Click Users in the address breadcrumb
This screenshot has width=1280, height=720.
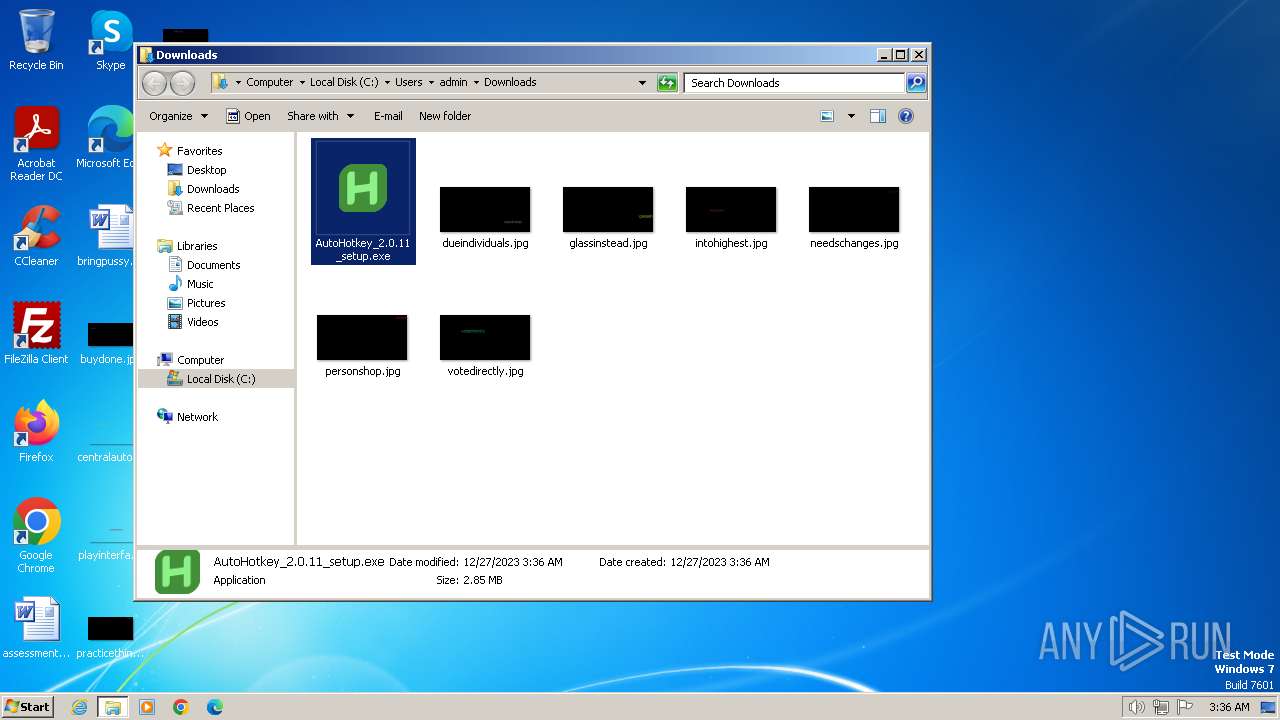409,83
